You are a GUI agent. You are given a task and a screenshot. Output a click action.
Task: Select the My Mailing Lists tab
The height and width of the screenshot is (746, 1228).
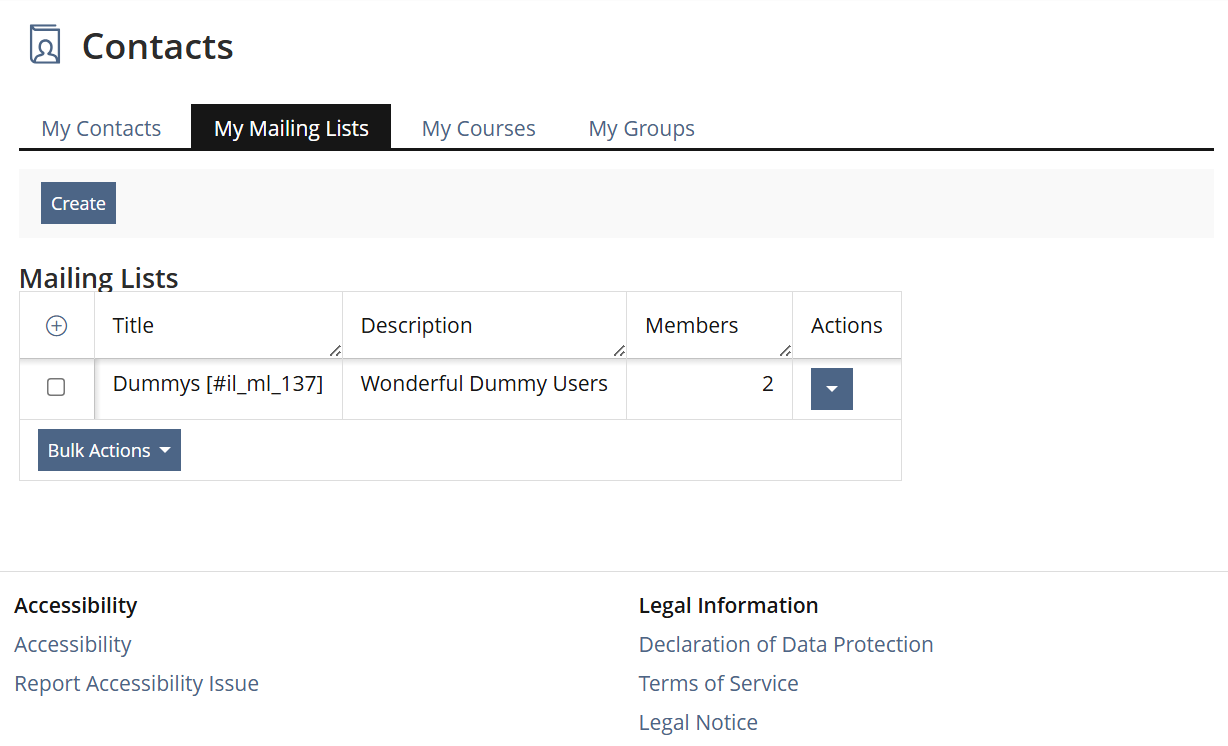291,129
